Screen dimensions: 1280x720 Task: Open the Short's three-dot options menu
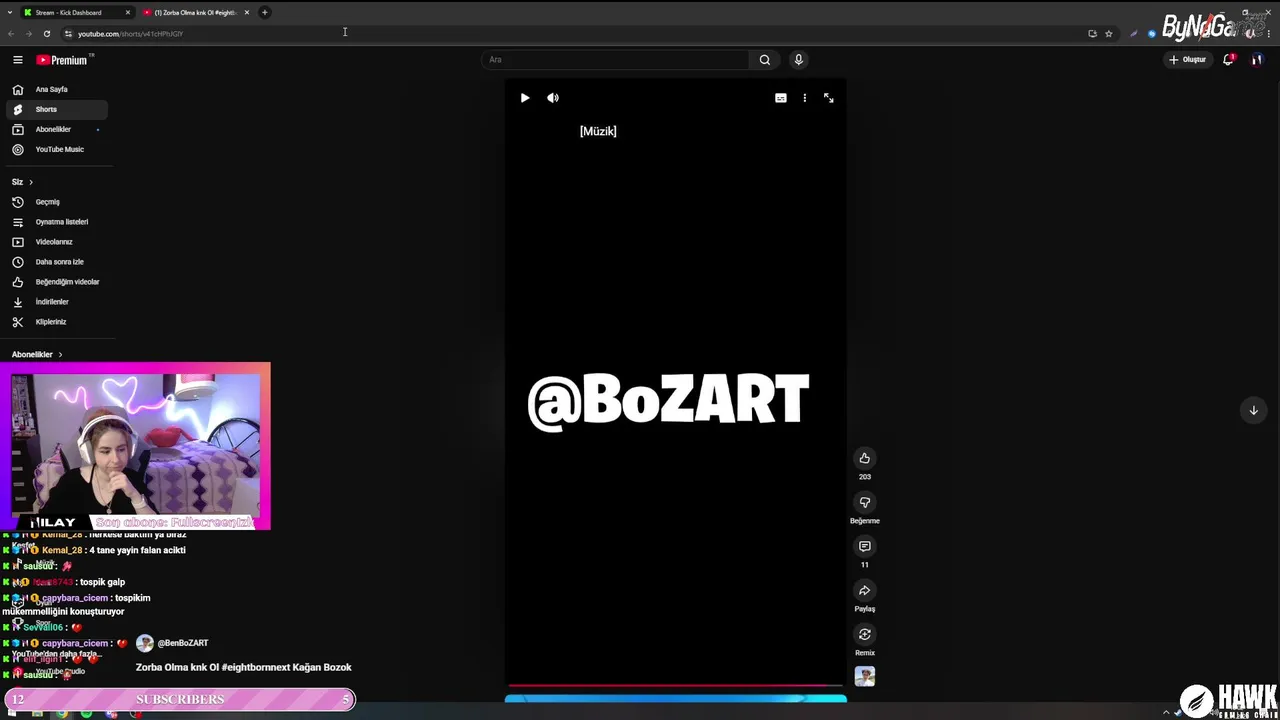pos(805,98)
